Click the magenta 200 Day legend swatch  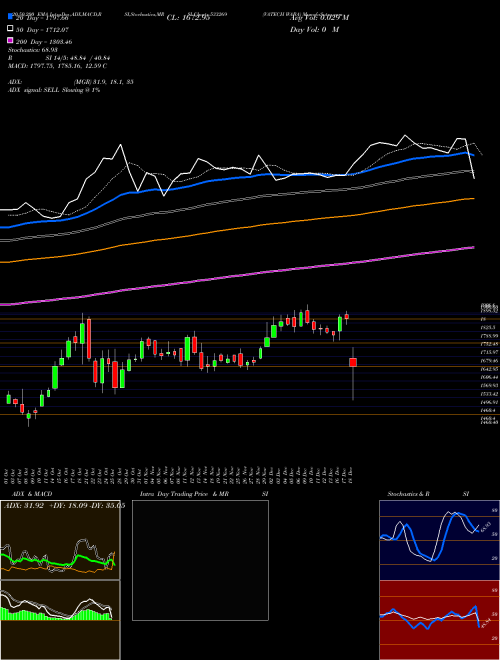tap(10, 41)
